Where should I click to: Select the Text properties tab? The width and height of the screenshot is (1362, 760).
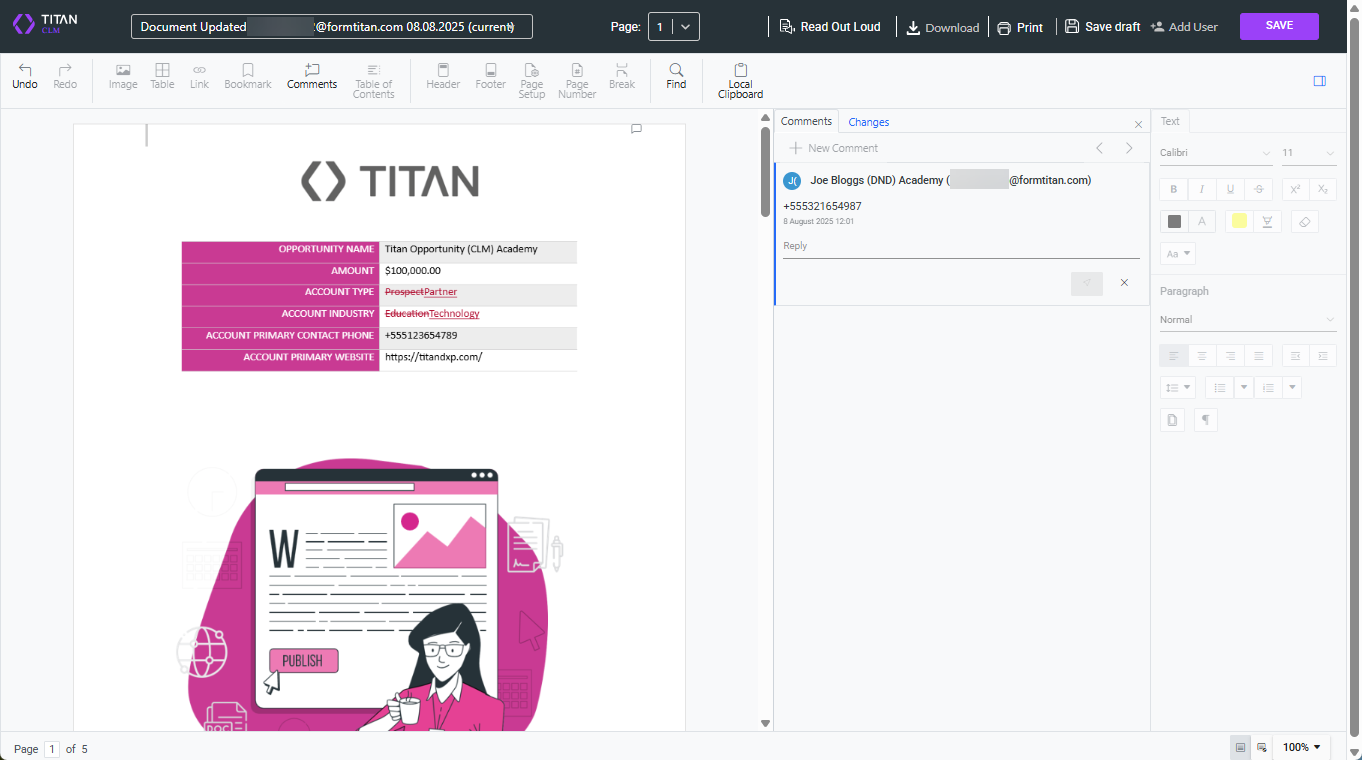coord(1169,121)
